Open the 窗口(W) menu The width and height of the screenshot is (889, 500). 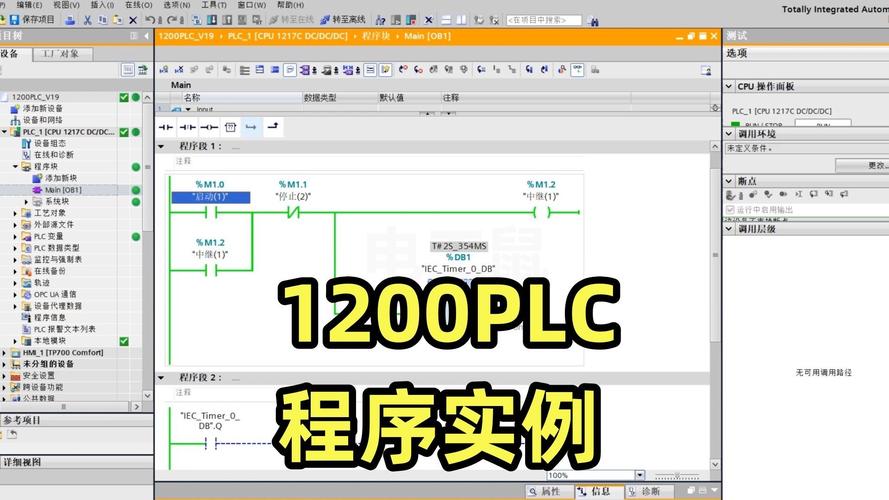pyautogui.click(x=251, y=5)
